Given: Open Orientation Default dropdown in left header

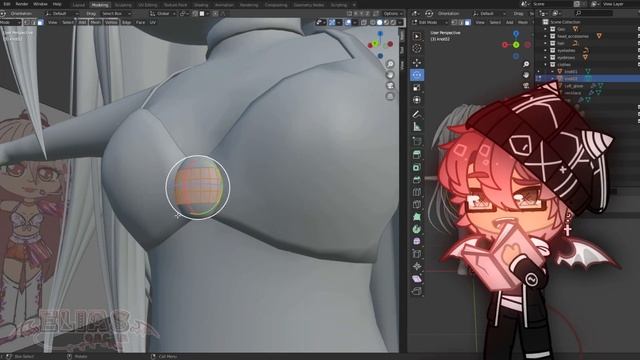Looking at the screenshot, I should 61,13.
